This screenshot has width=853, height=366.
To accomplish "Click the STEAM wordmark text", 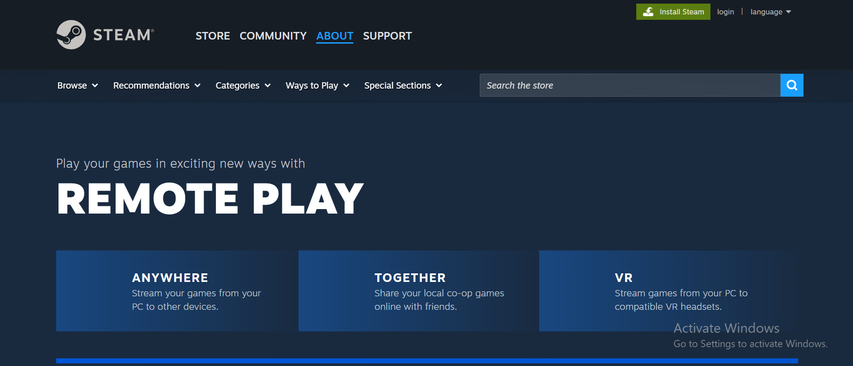I will coord(123,35).
